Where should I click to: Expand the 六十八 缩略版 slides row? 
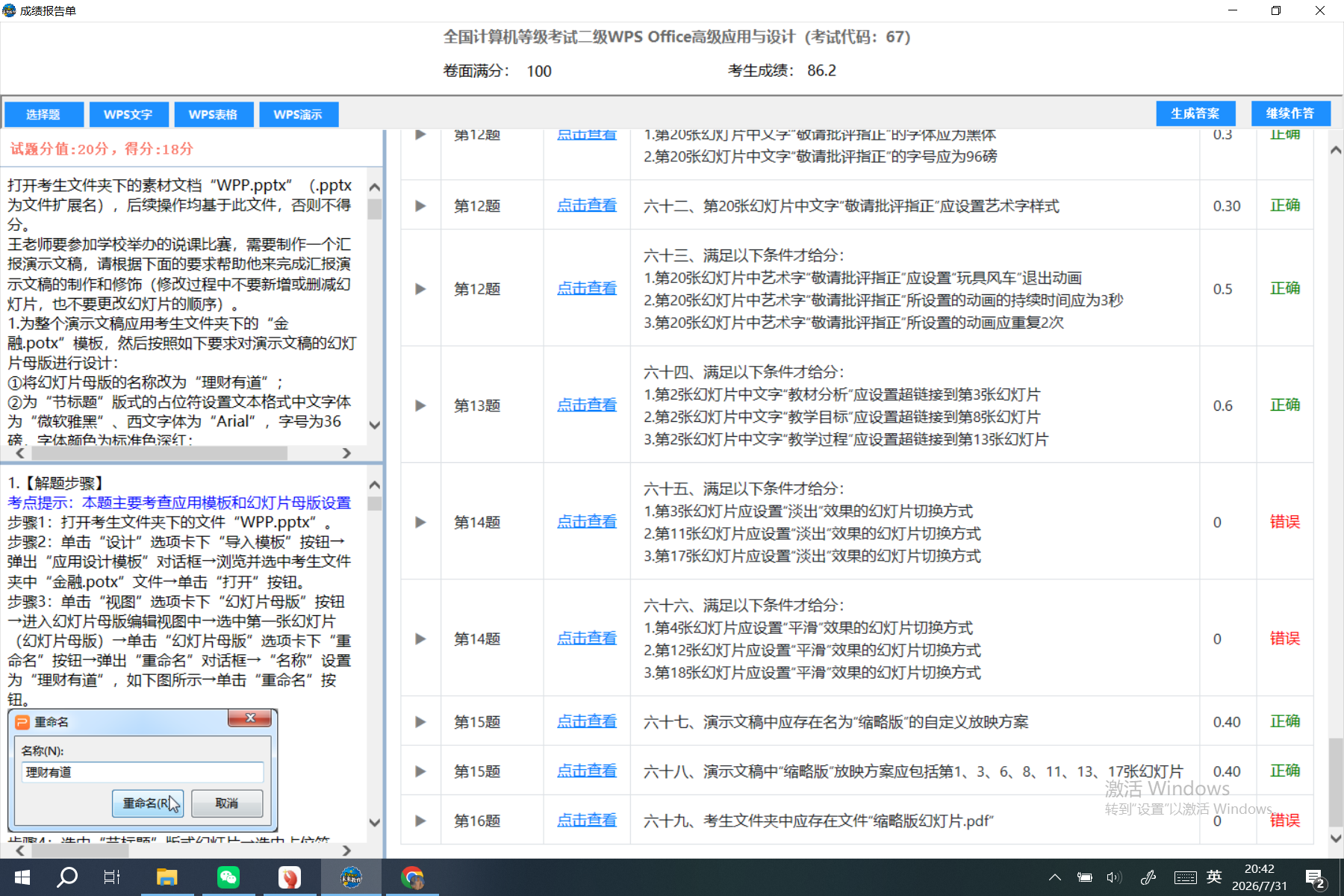coord(420,771)
